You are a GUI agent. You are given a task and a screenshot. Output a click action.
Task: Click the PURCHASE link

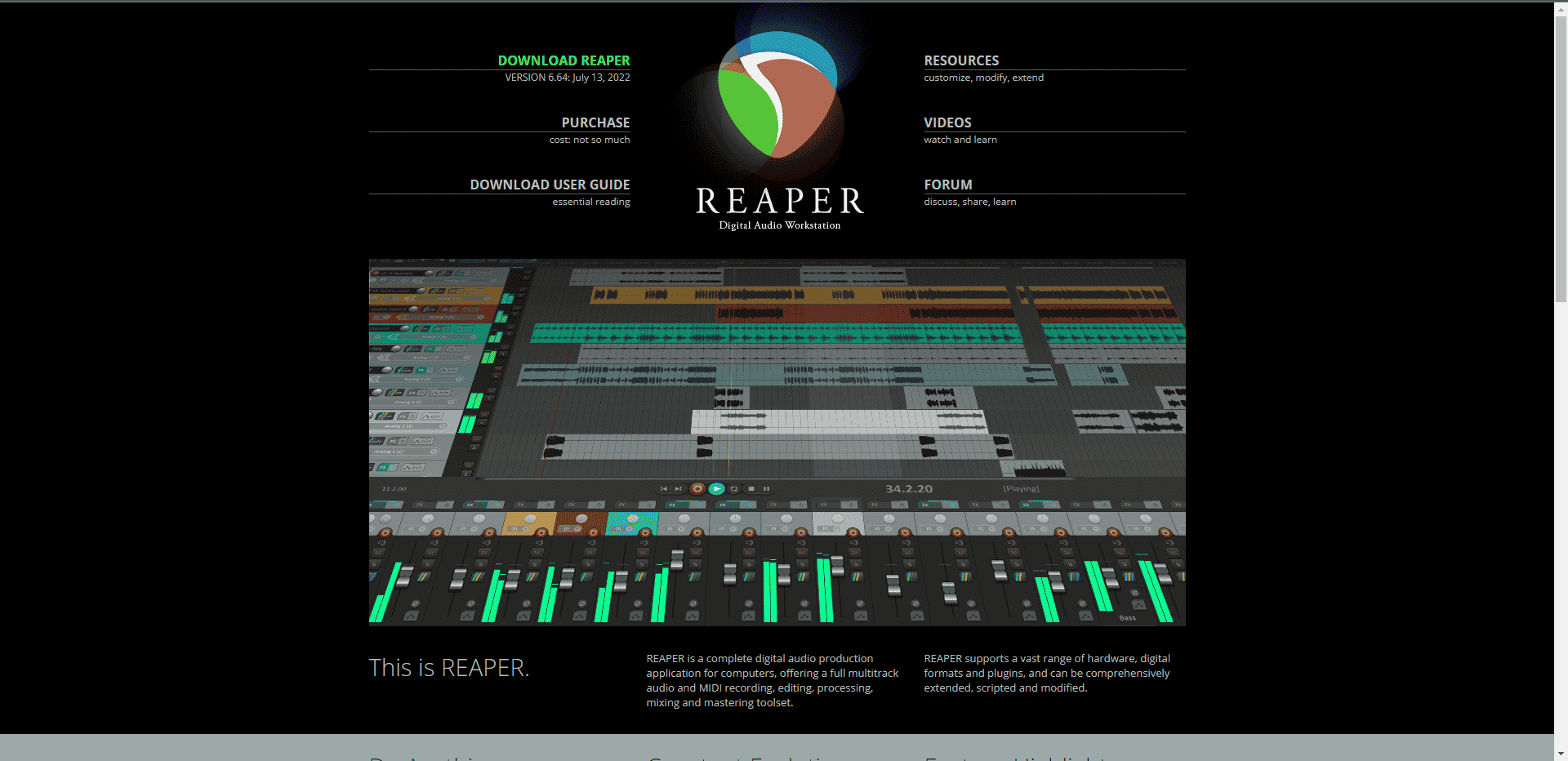point(595,122)
